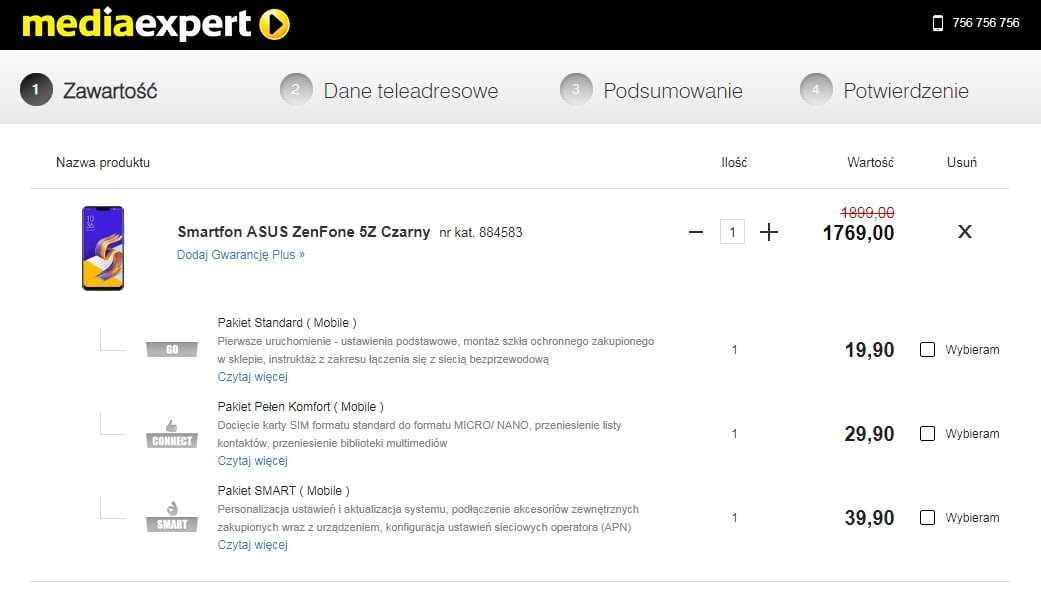1041x593 pixels.
Task: Click the SMART package icon
Action: pos(172,517)
